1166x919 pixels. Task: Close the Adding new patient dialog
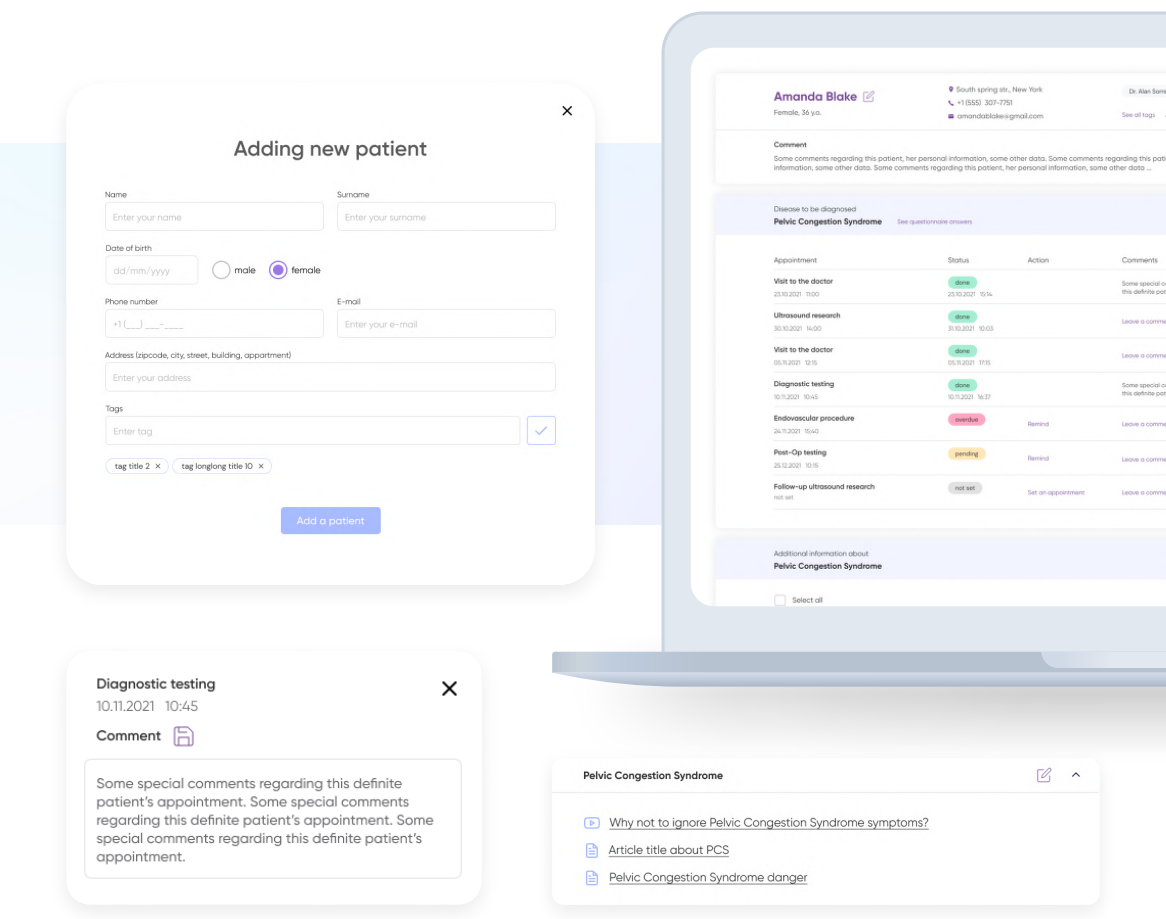pos(567,111)
